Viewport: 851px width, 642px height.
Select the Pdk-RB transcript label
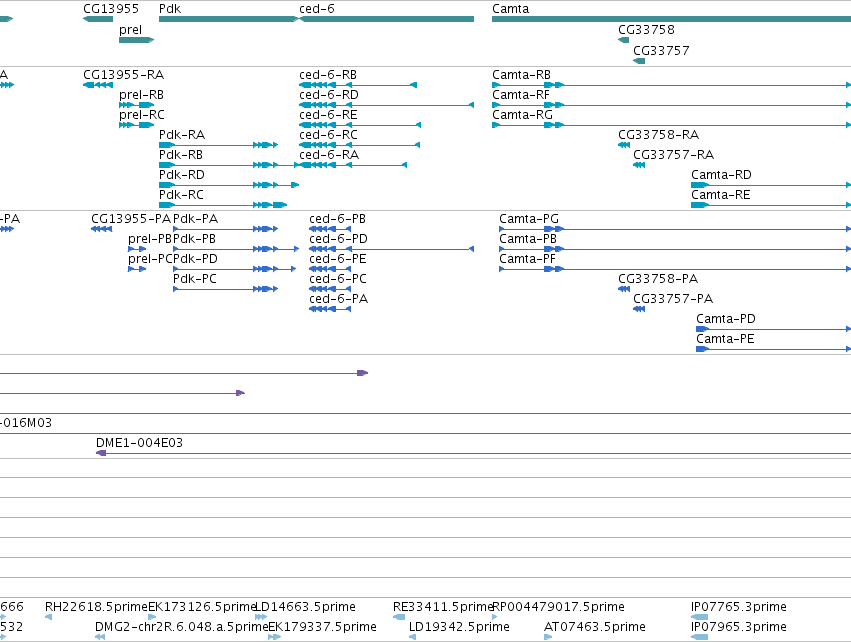[x=181, y=155]
